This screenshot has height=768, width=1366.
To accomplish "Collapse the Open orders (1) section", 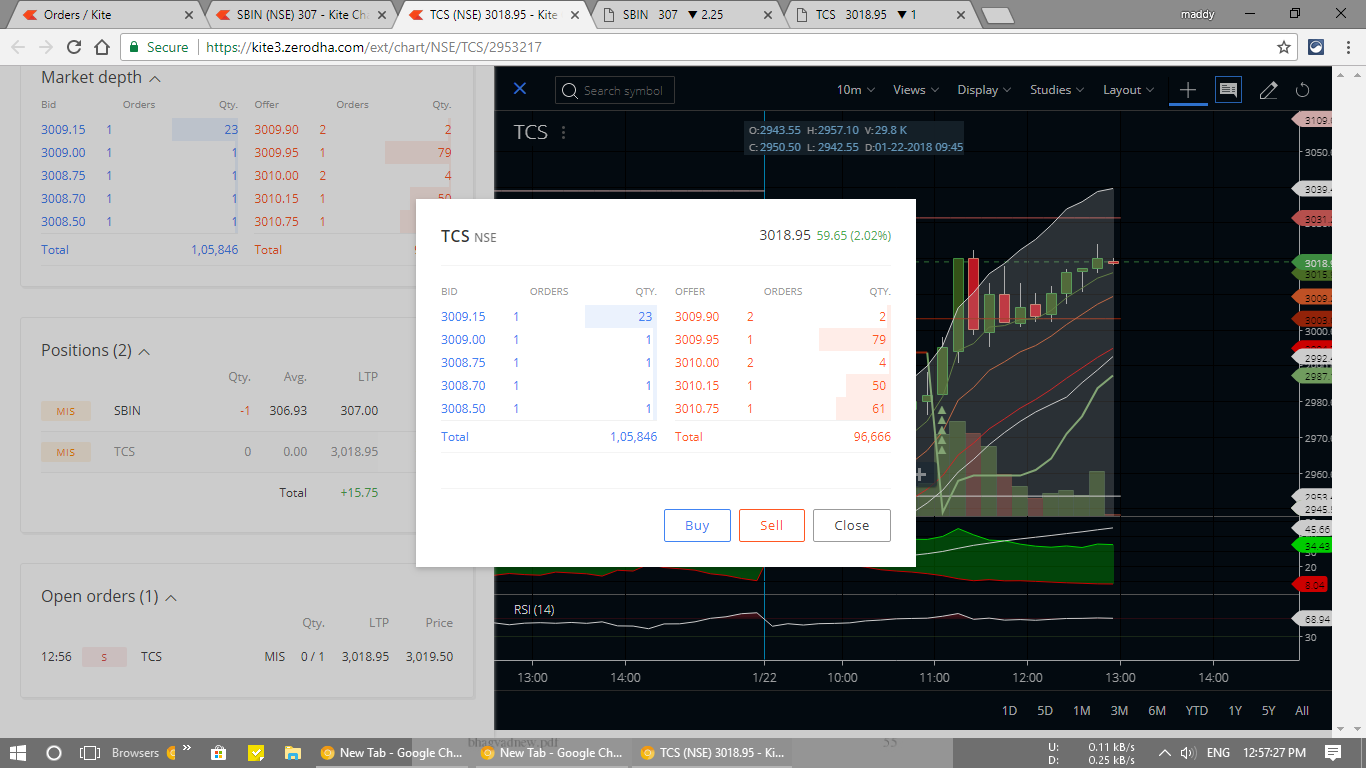I will point(170,597).
